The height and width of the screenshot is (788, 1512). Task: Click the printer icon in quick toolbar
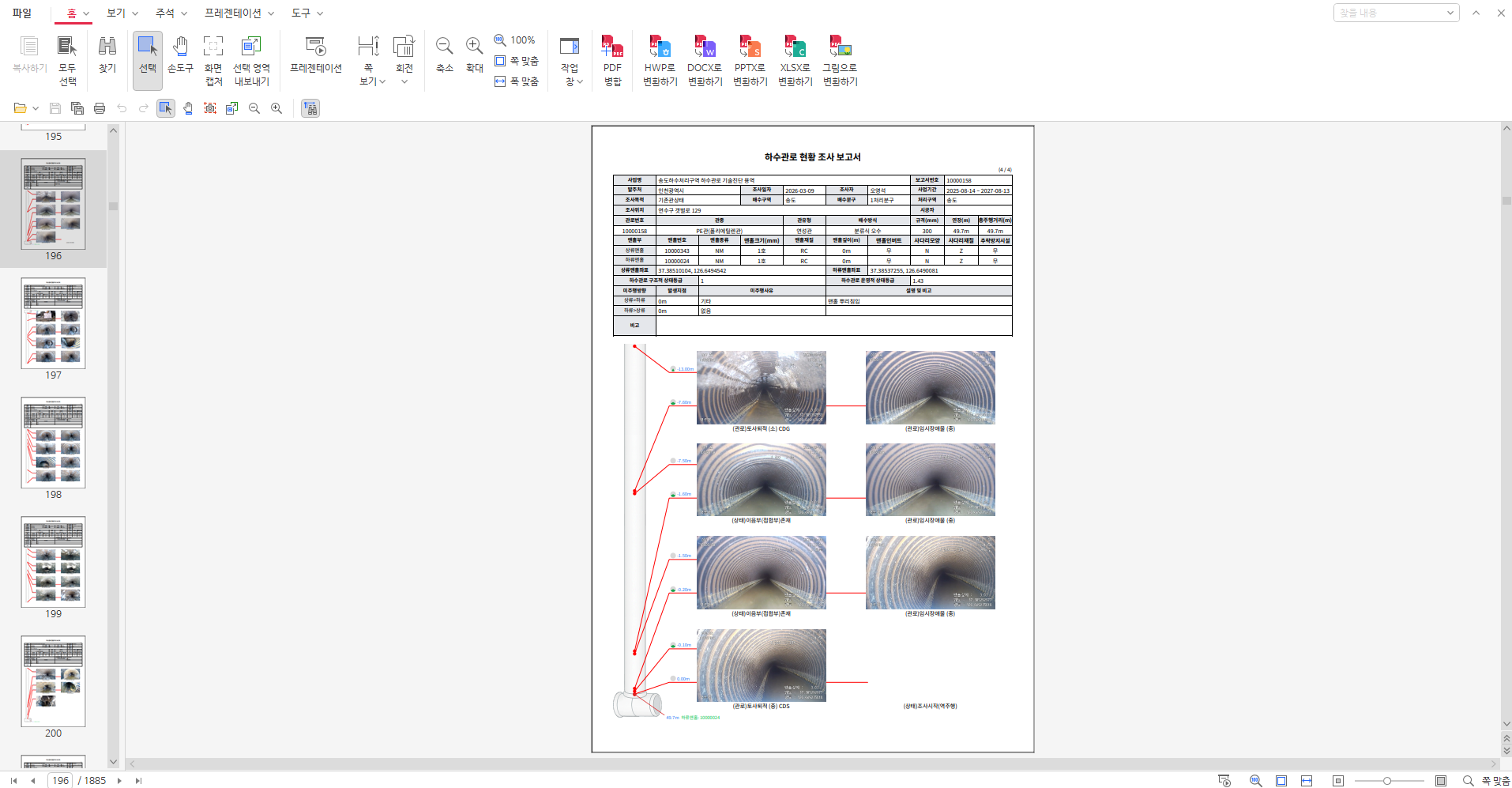[x=100, y=108]
